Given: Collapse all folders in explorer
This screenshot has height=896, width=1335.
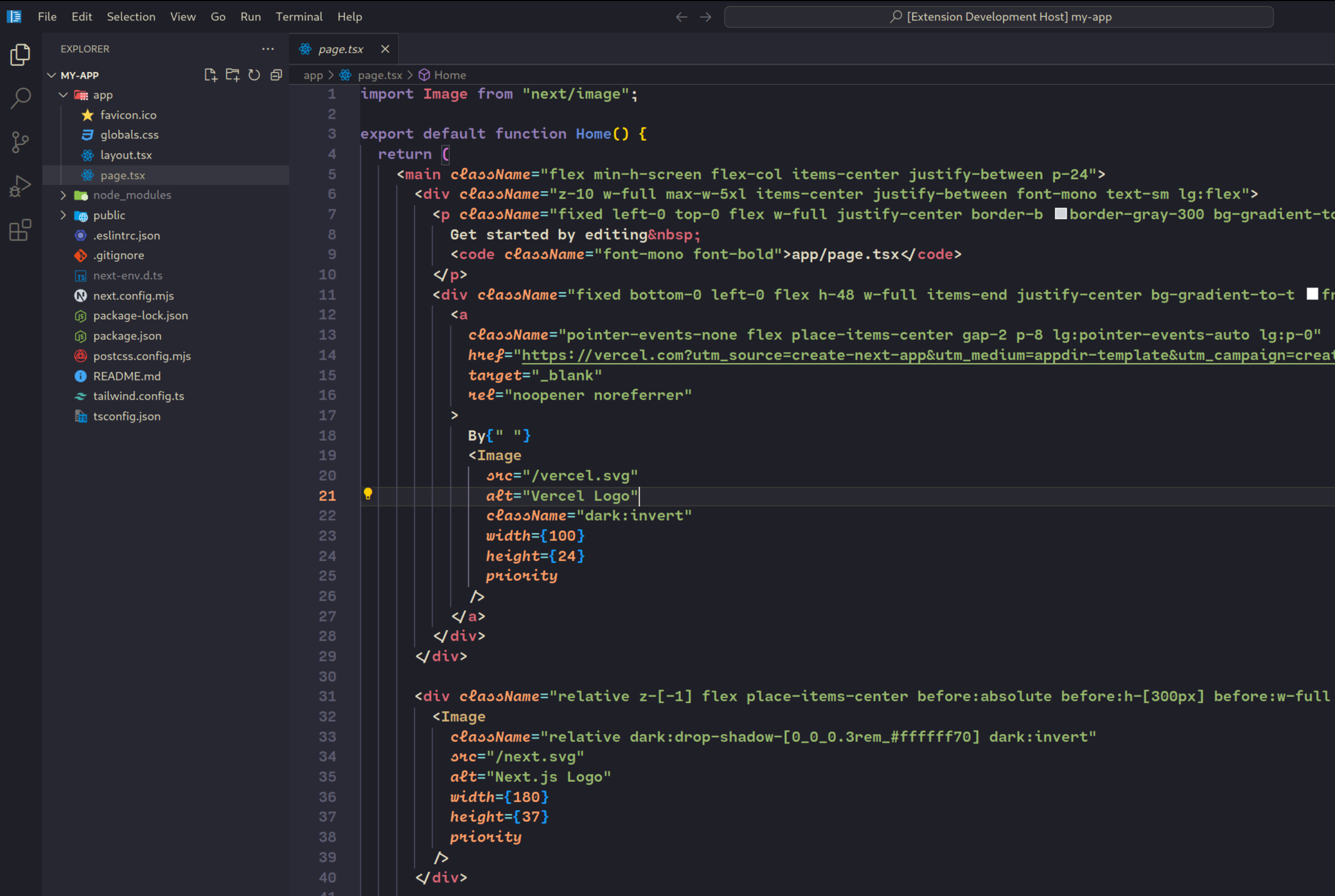Looking at the screenshot, I should point(276,76).
